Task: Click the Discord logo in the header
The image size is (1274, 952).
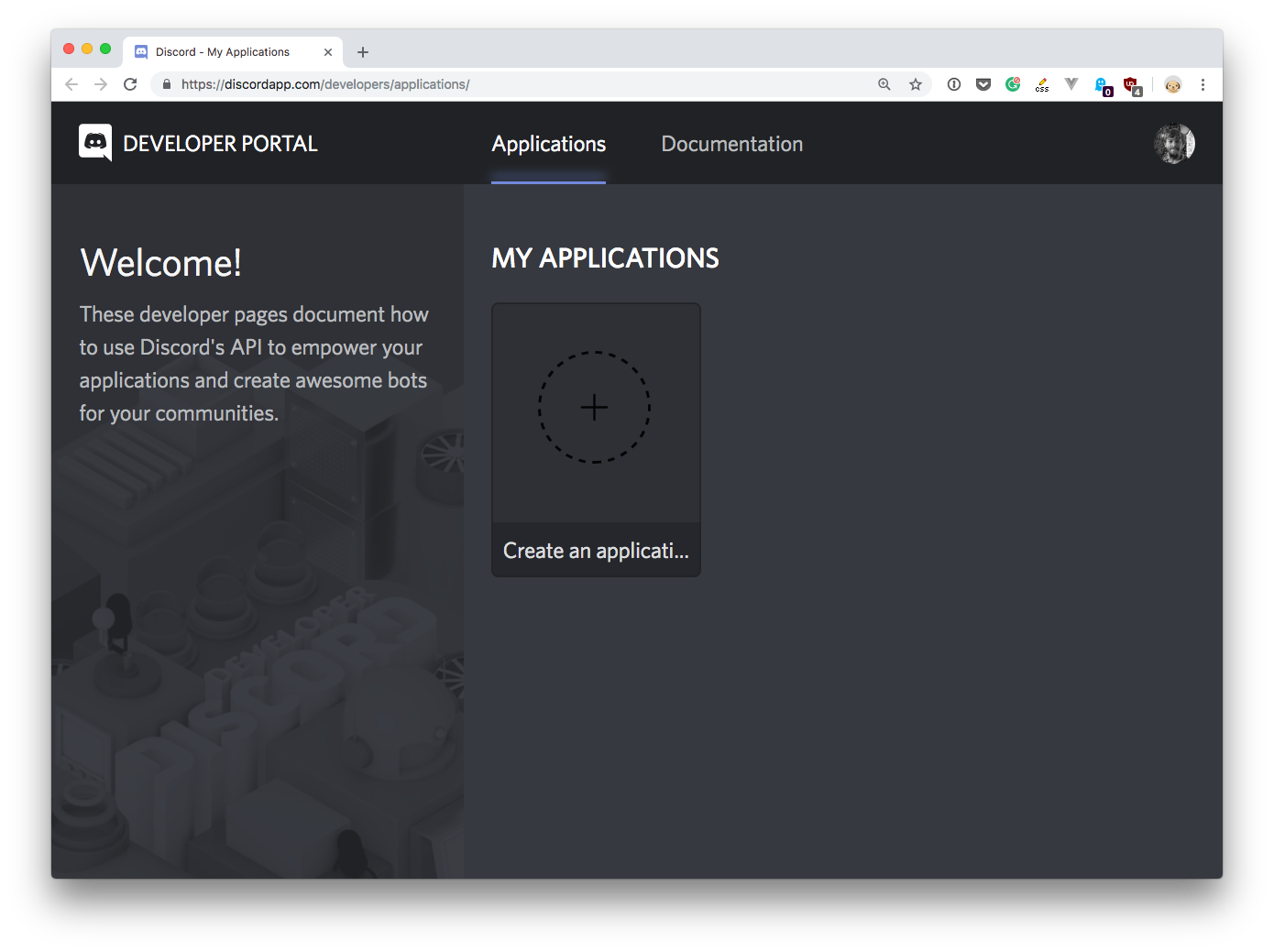Action: pos(95,143)
